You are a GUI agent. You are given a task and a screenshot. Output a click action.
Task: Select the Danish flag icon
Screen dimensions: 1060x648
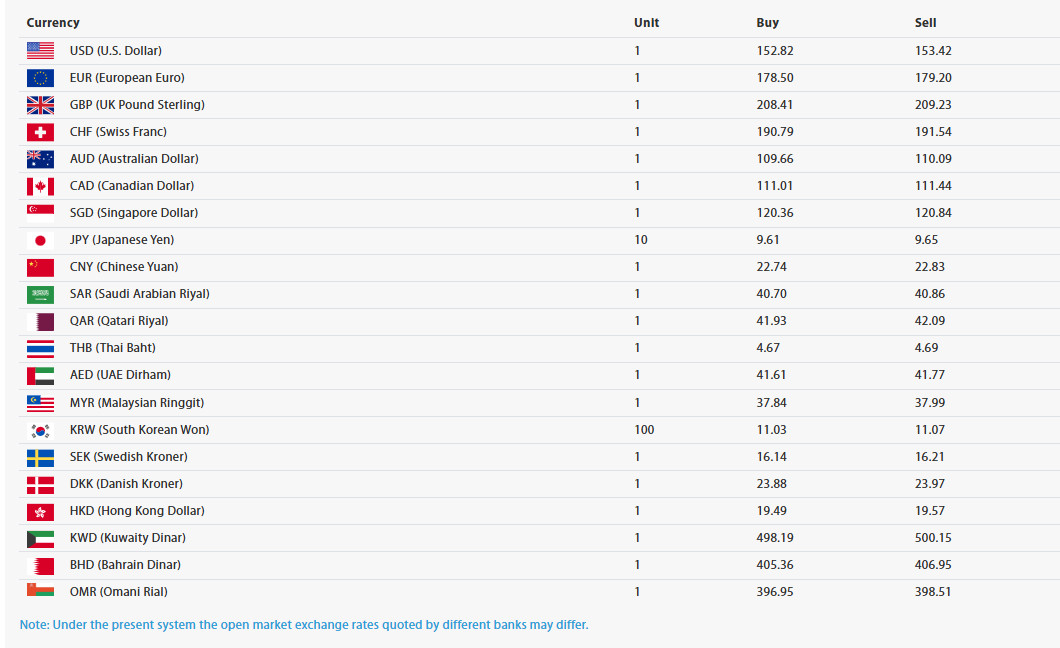(x=41, y=484)
